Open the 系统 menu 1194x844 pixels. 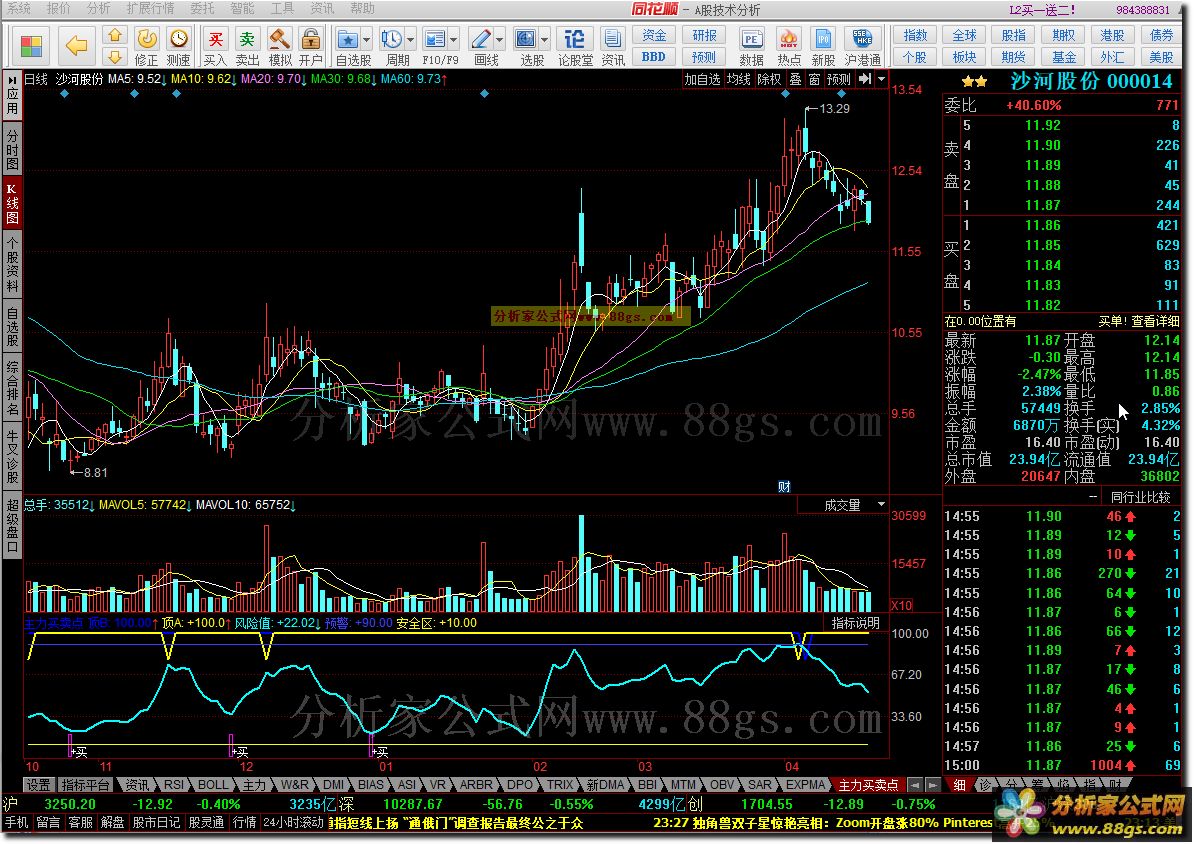coord(19,9)
